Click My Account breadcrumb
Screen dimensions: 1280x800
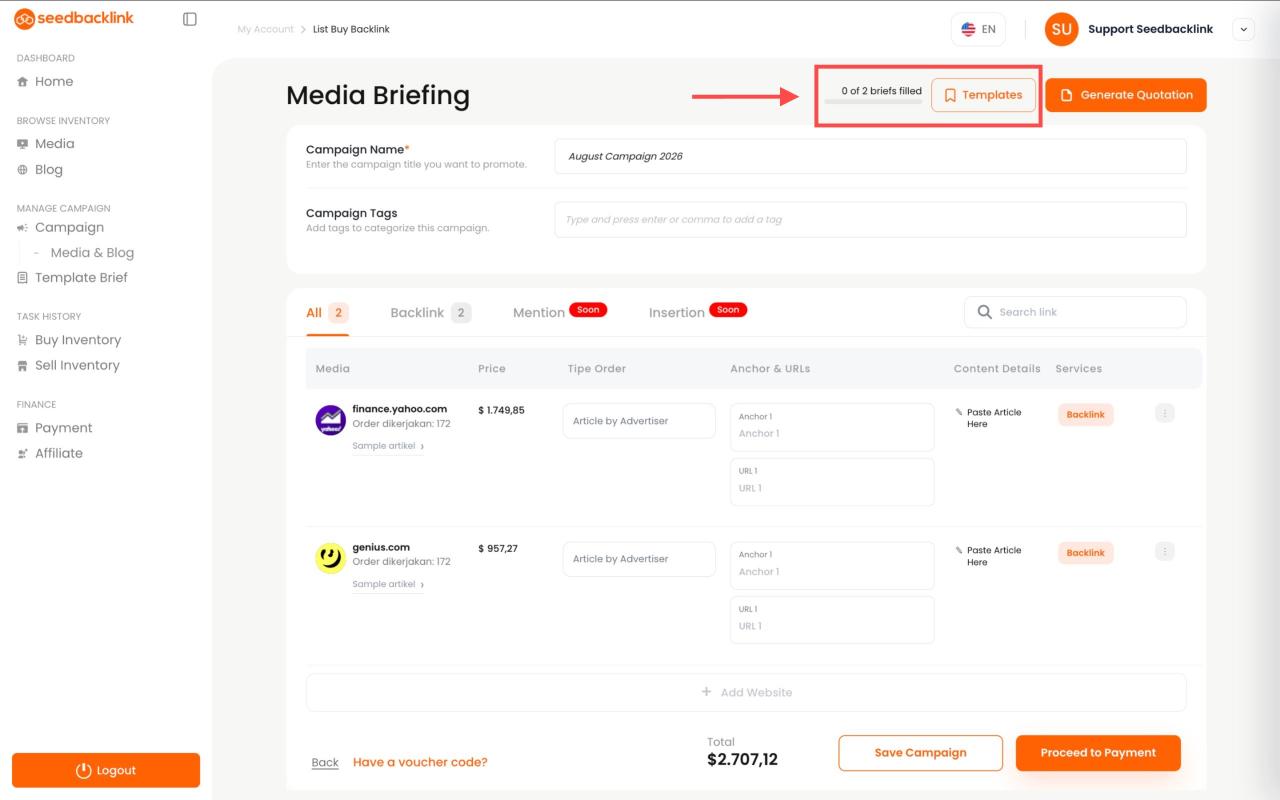pyautogui.click(x=265, y=29)
